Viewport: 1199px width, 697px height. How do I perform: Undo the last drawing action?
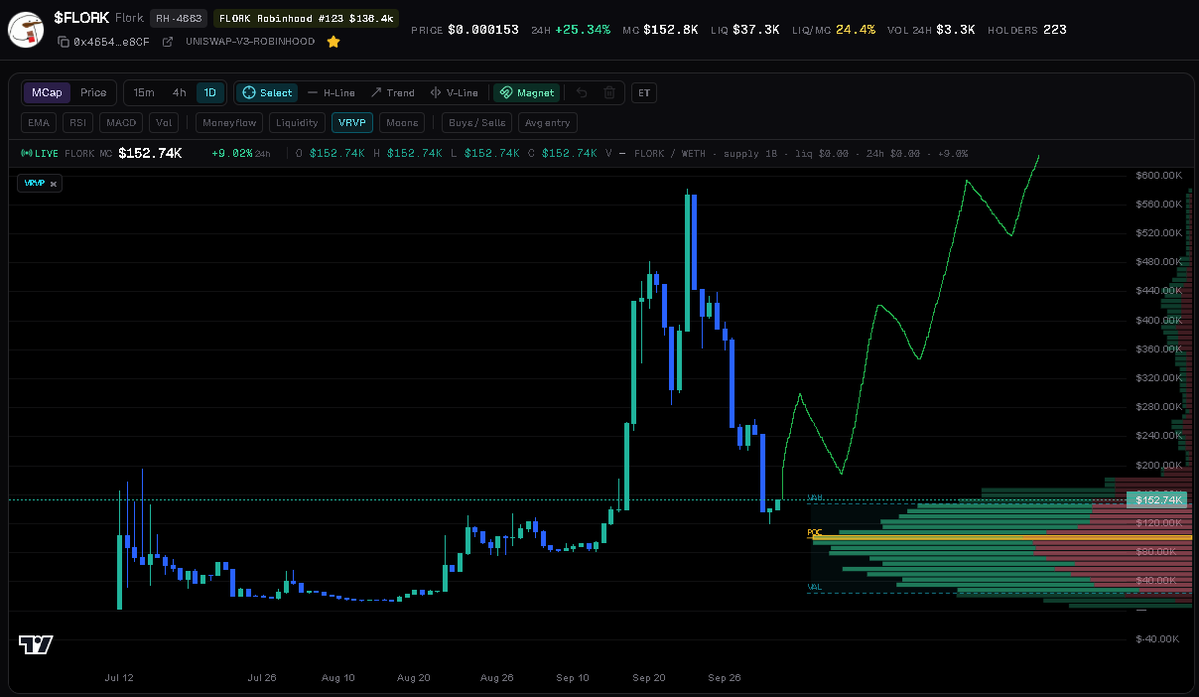[x=582, y=92]
